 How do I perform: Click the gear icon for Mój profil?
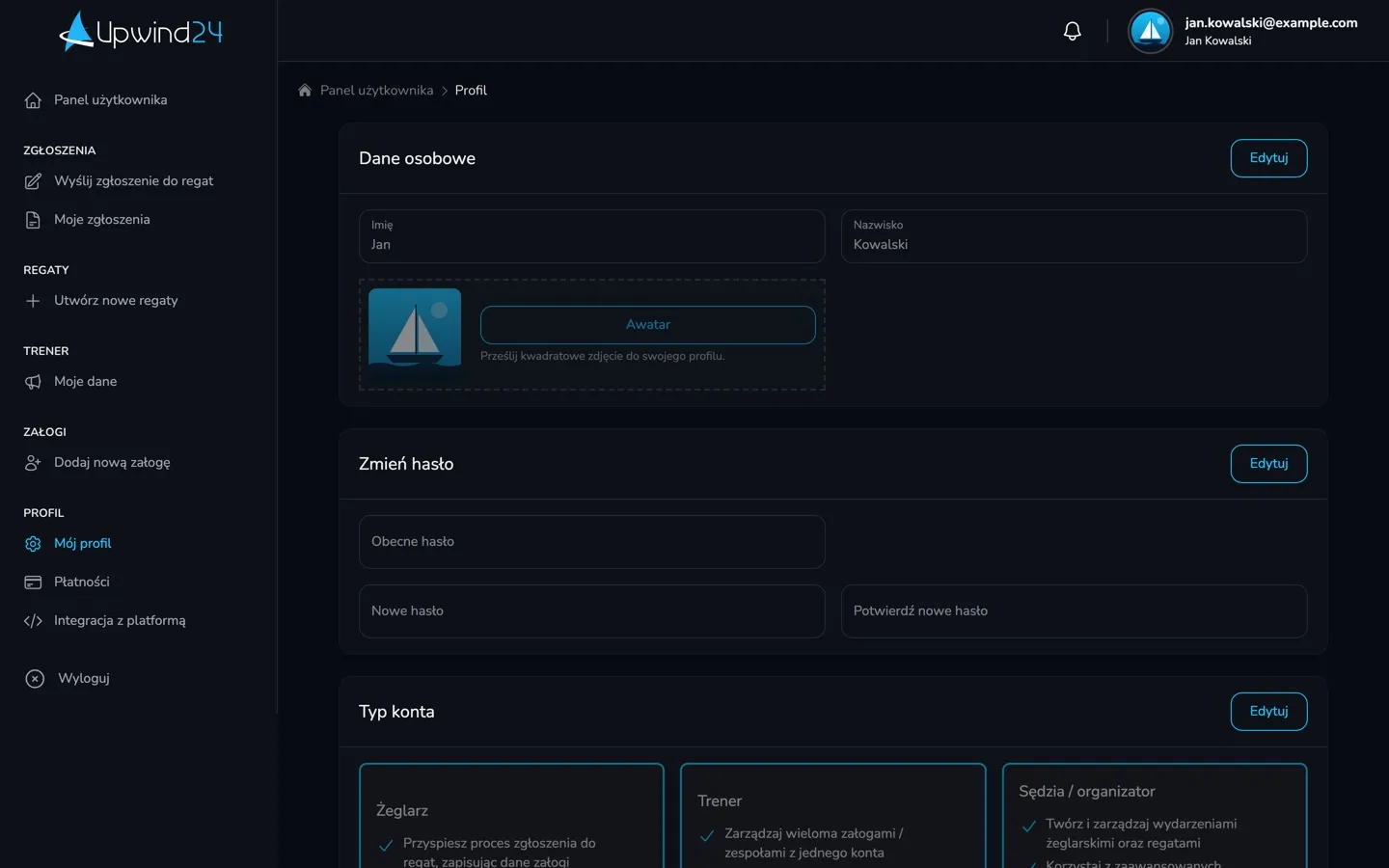pos(33,544)
